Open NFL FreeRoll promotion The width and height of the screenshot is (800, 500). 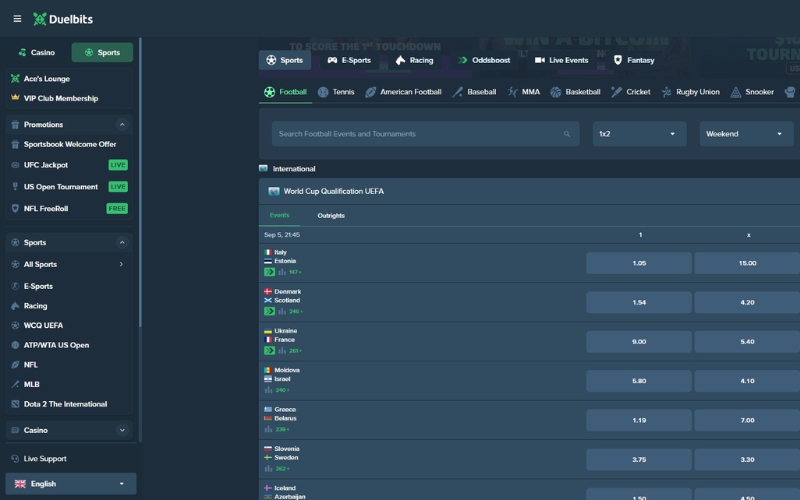pyautogui.click(x=69, y=208)
